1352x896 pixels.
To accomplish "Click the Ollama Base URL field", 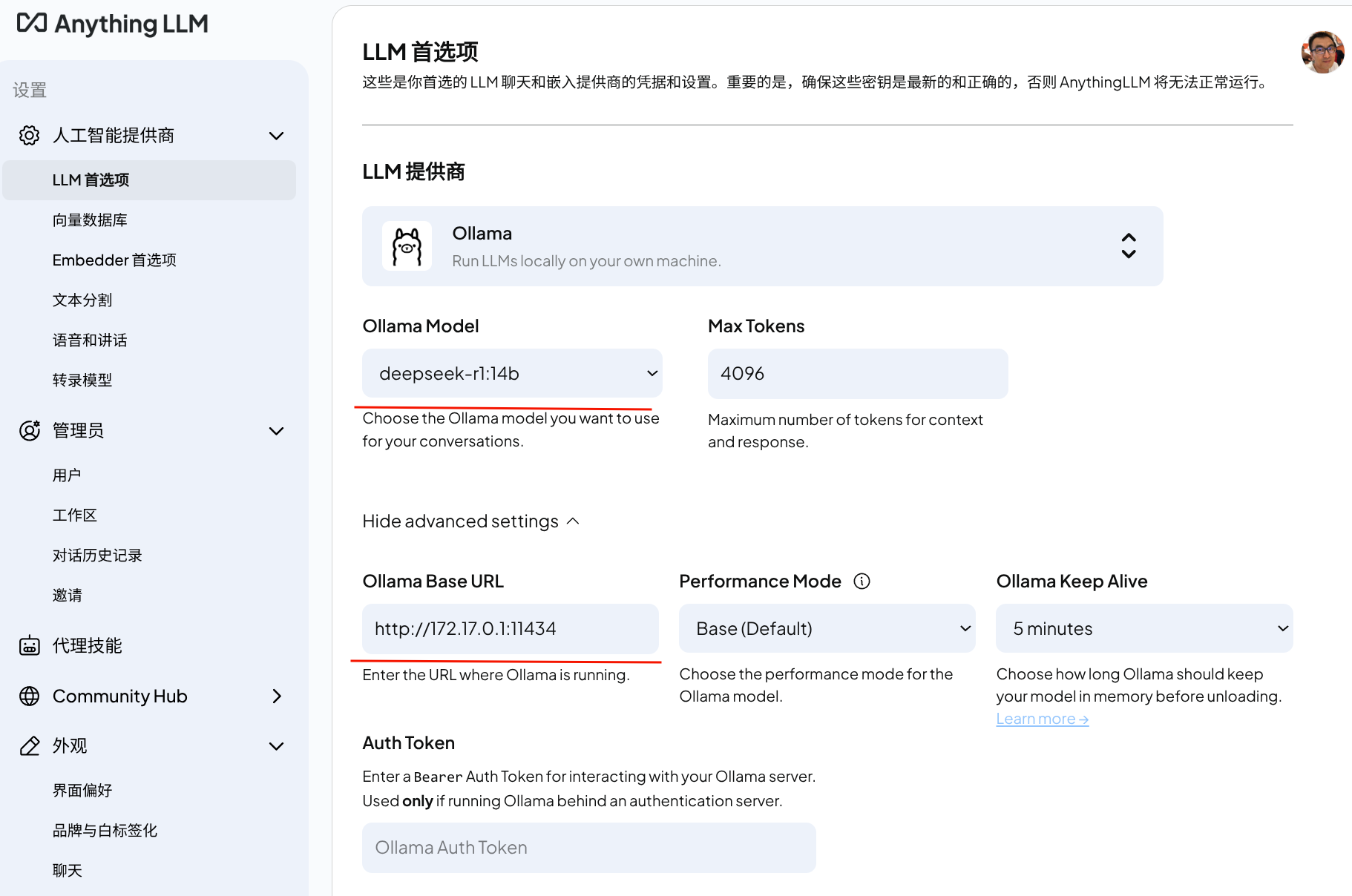I will 511,629.
